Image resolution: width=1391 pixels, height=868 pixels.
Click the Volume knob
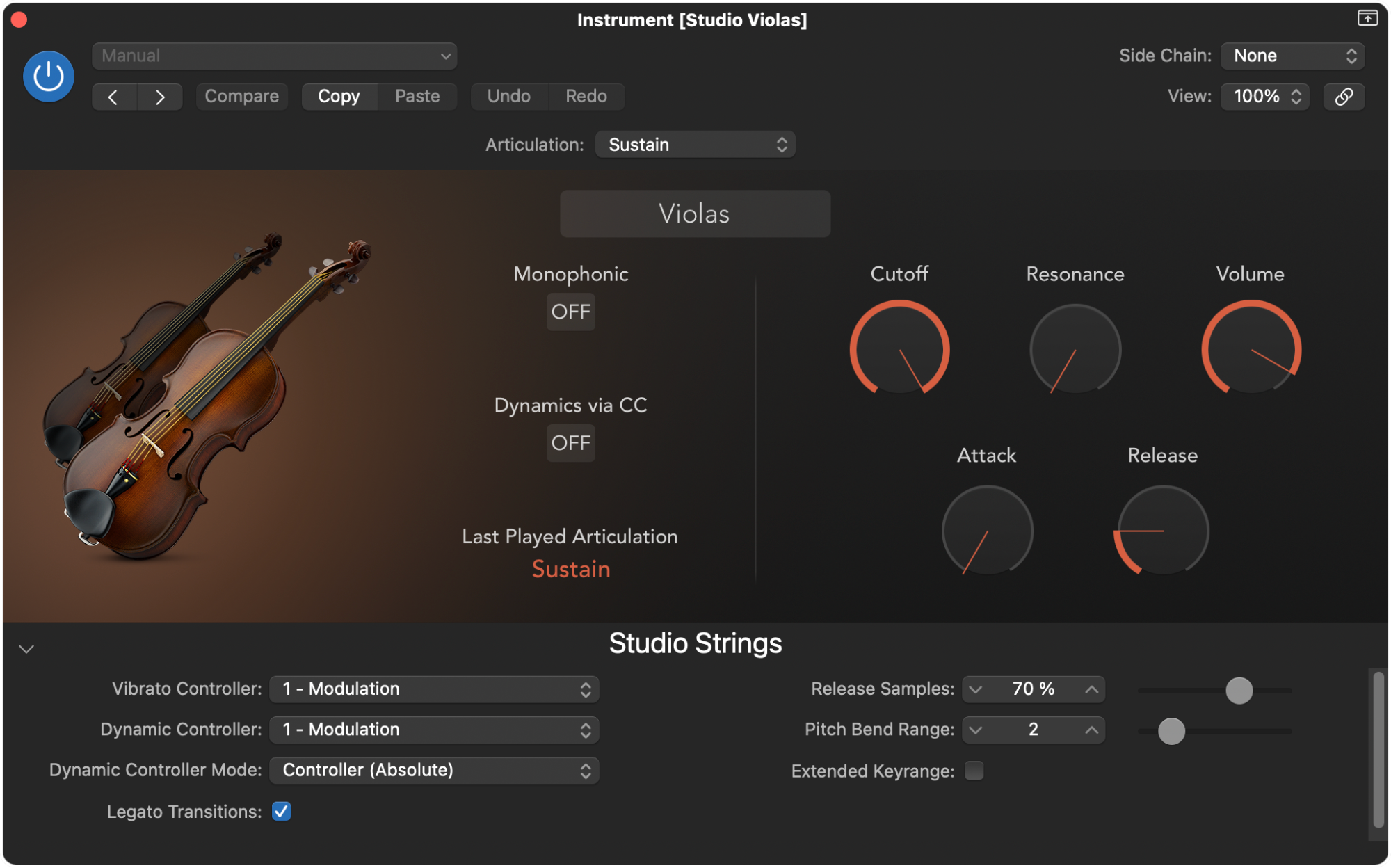click(x=1251, y=349)
